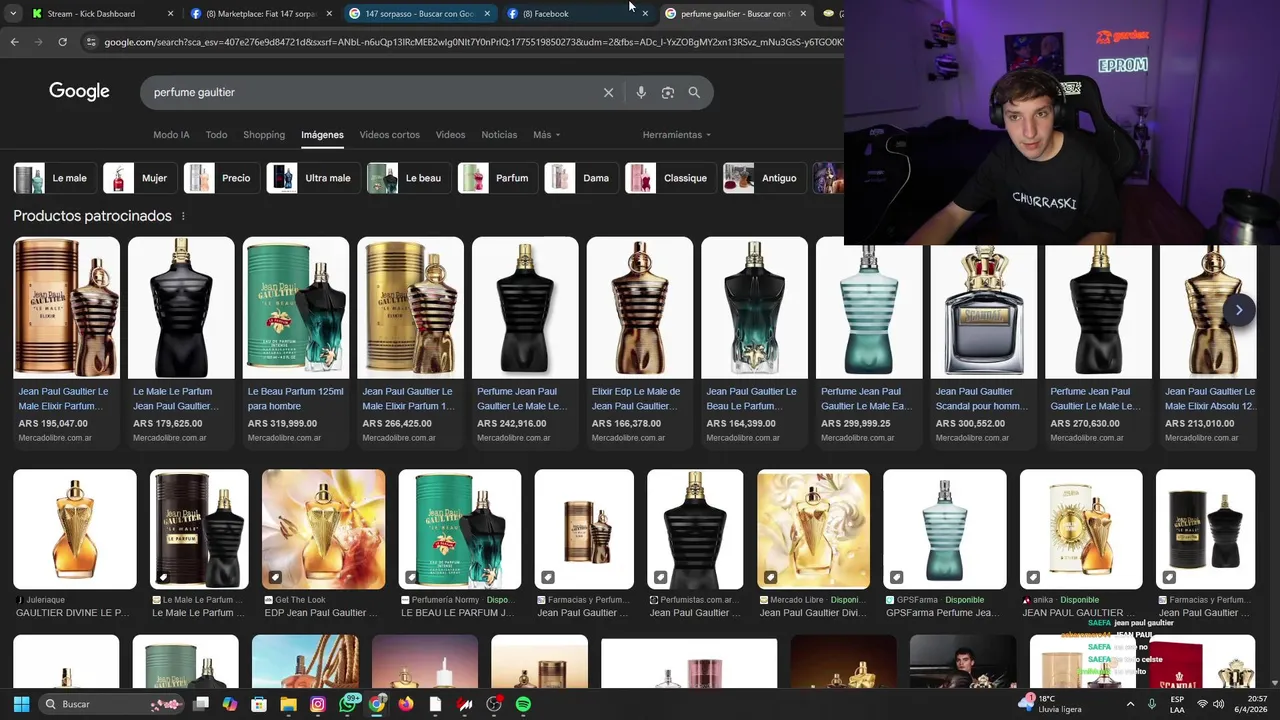
Task: Click the taskbar microphone status icon
Action: point(1152,704)
